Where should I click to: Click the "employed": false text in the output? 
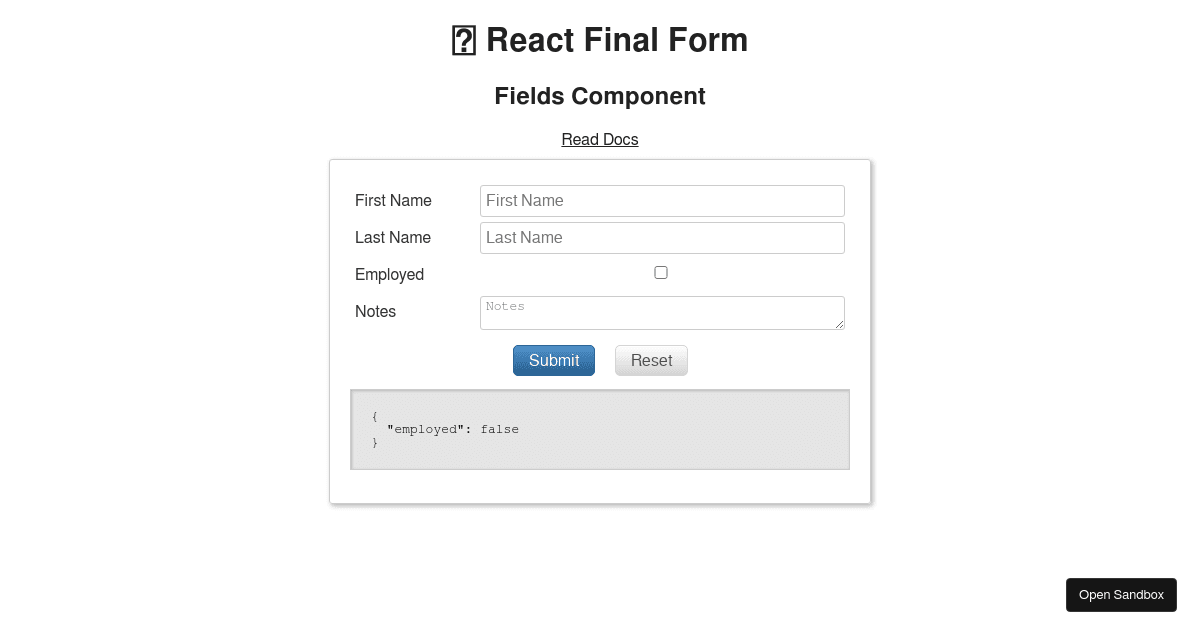[x=453, y=429]
